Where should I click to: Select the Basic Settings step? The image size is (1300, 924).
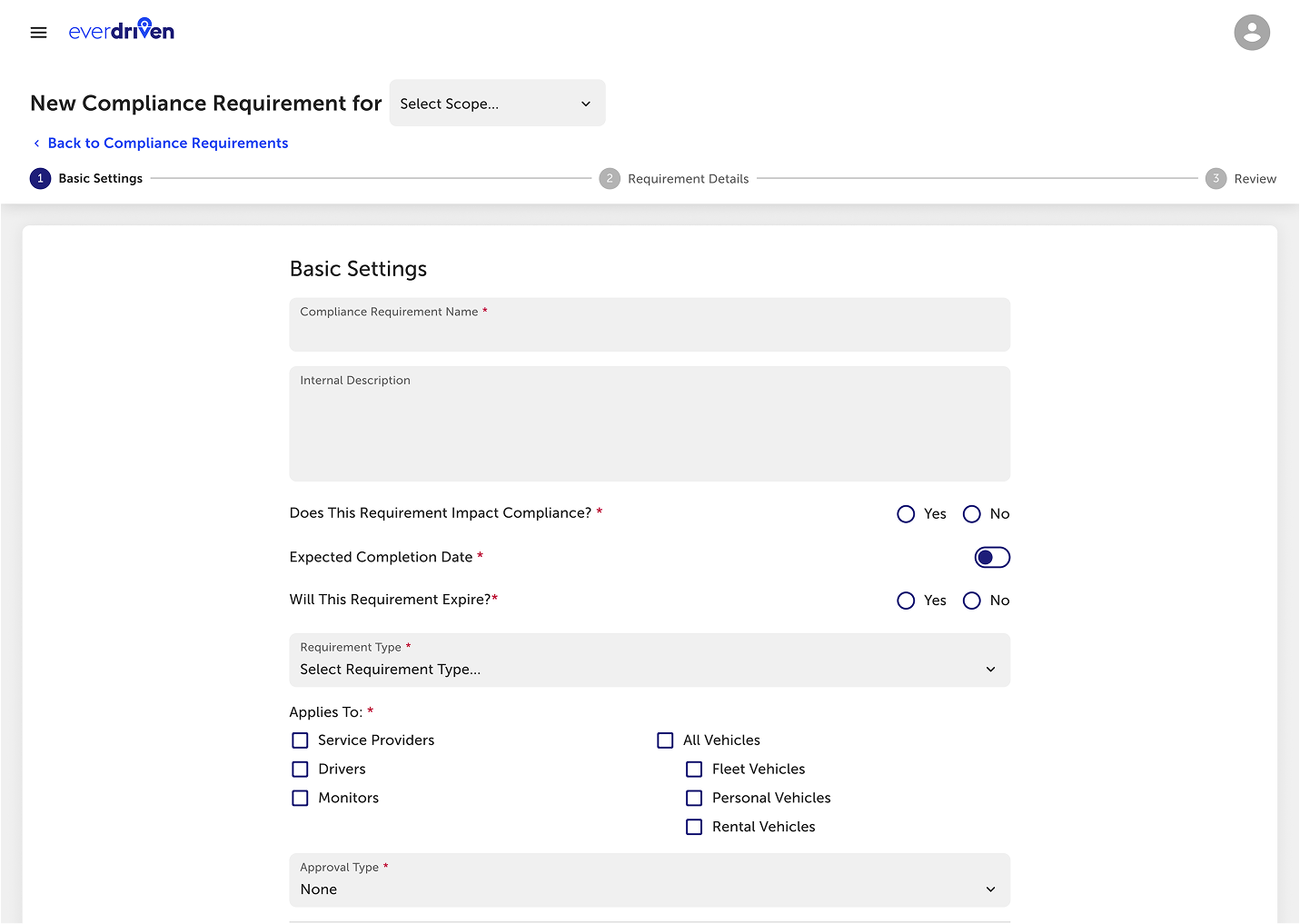point(86,178)
